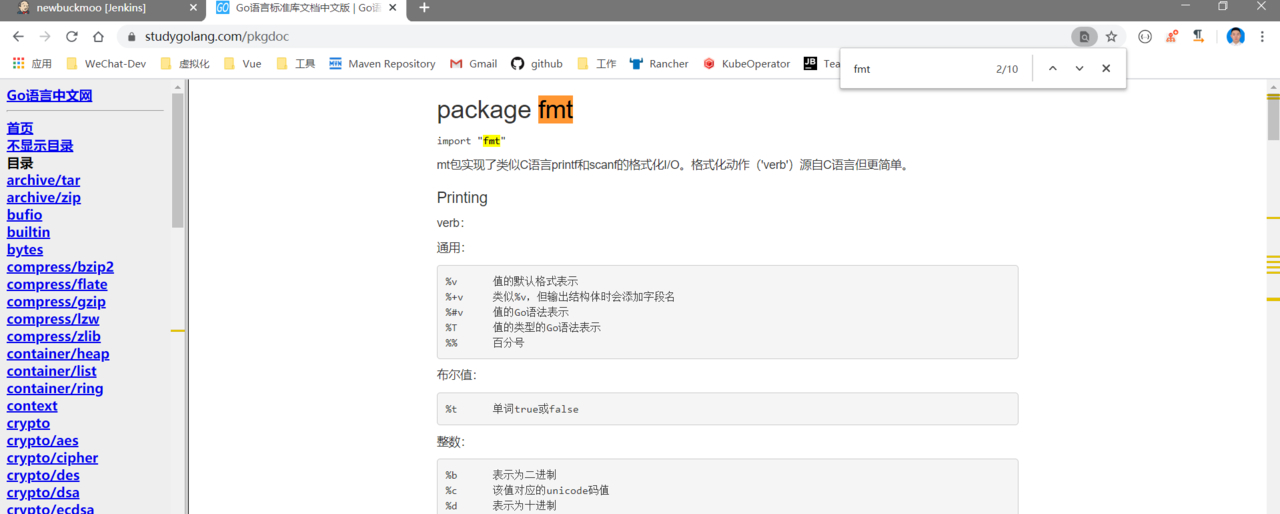Open the Gmail bookmark
1280x514 pixels.
pos(473,64)
